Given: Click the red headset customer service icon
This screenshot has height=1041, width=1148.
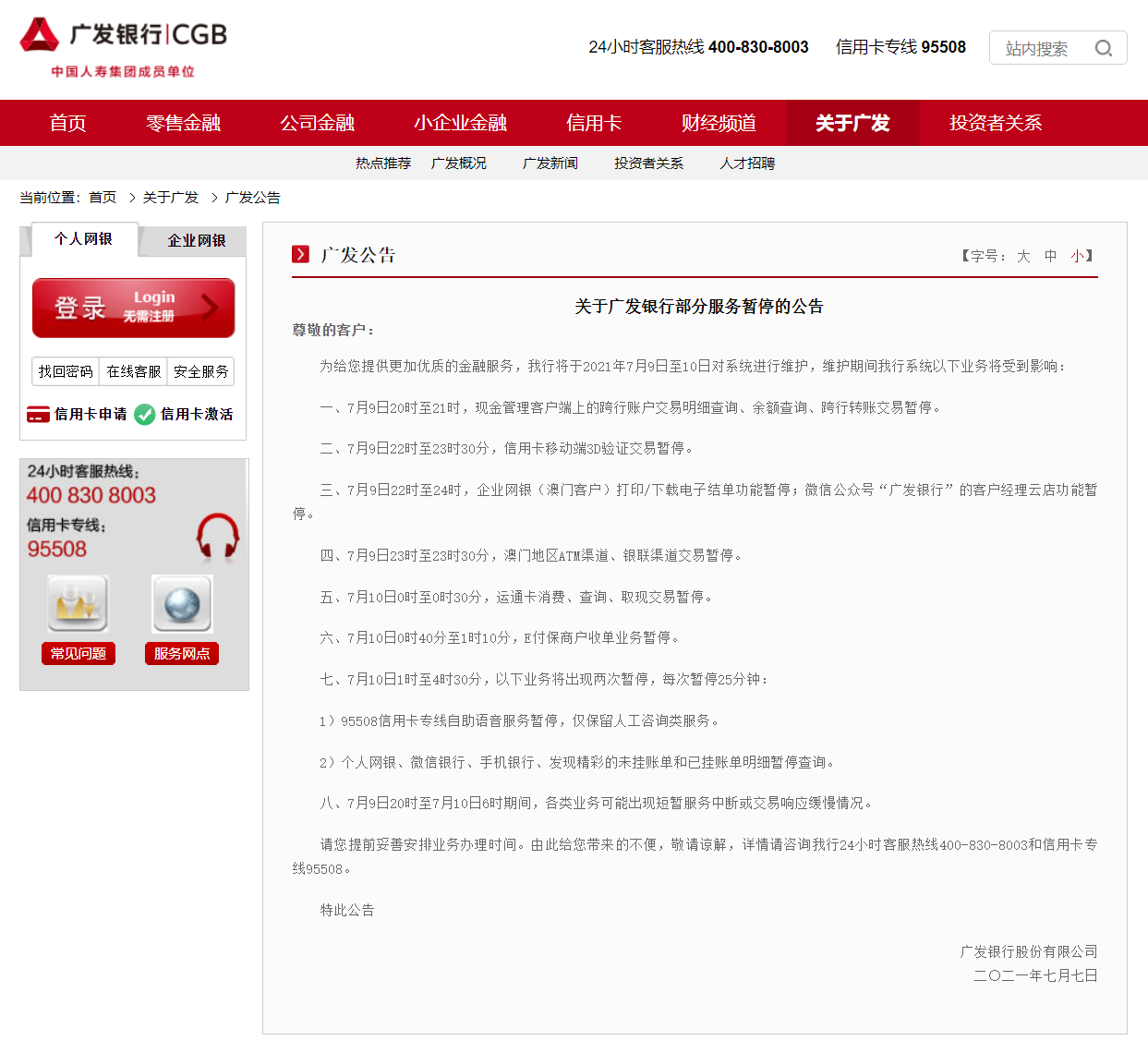Looking at the screenshot, I should pos(218,538).
